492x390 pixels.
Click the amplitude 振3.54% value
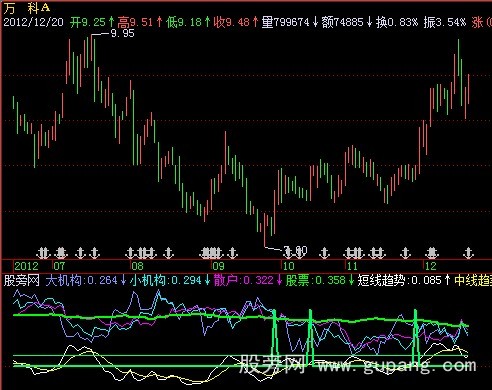pos(445,22)
